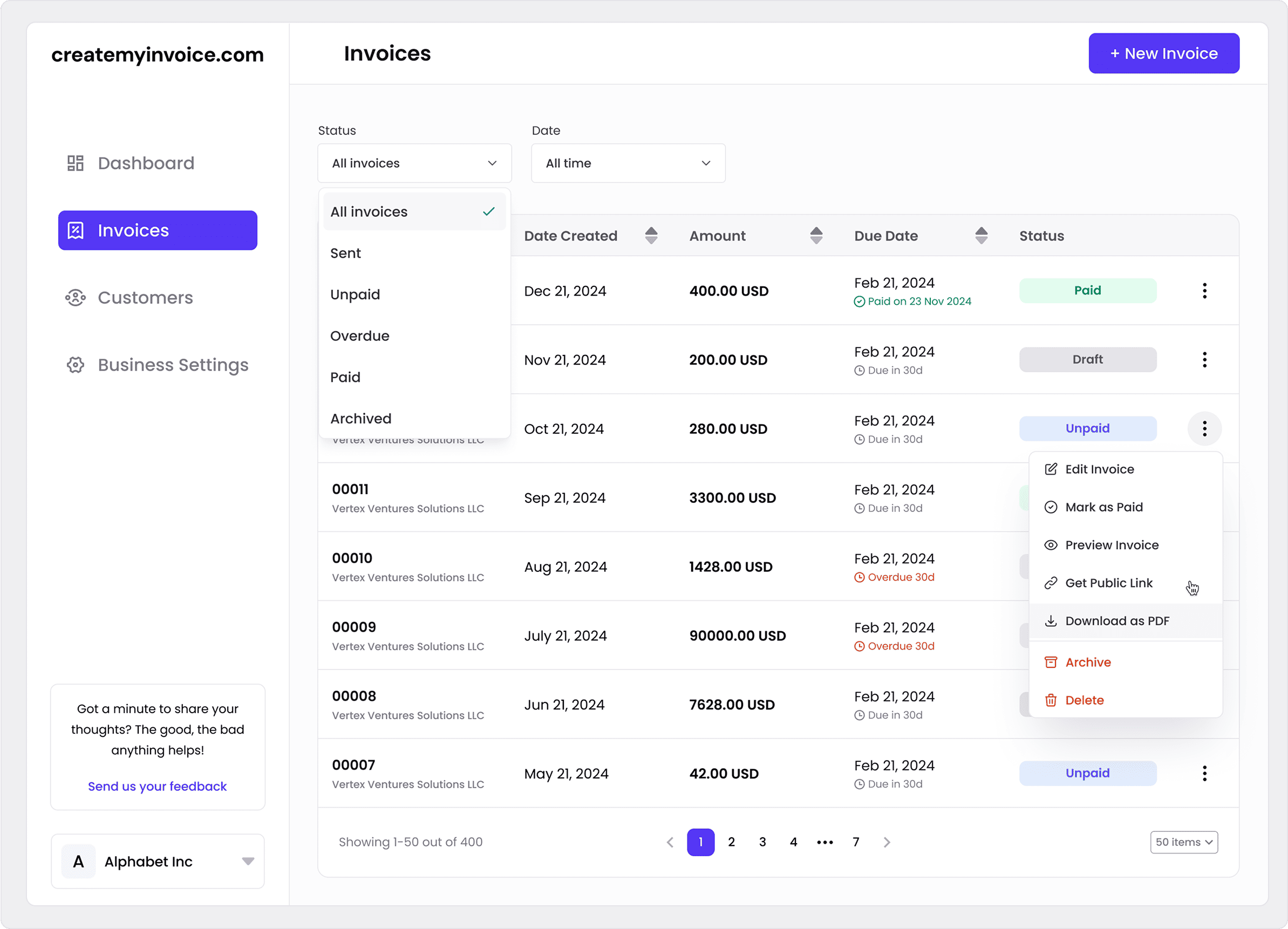The height and width of the screenshot is (929, 1288).
Task: Click the Business Settings gear icon
Action: coord(76,365)
